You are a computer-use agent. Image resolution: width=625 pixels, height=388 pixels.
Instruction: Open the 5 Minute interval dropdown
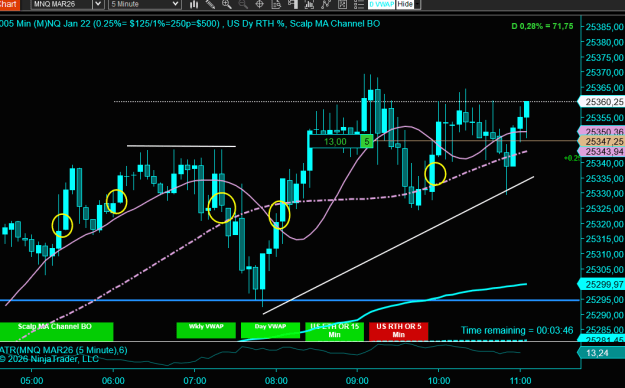[145, 4]
